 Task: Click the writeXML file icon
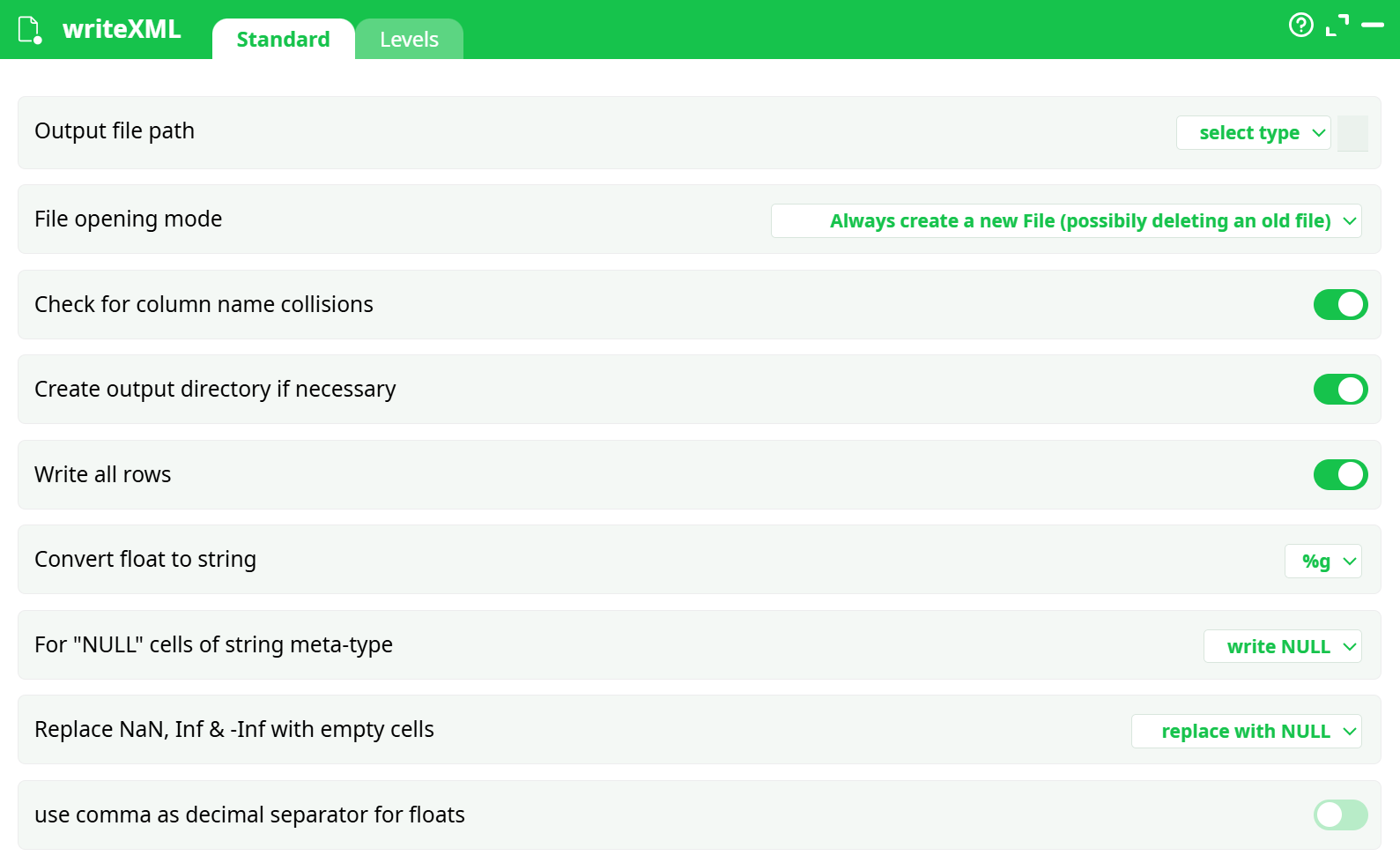(29, 30)
